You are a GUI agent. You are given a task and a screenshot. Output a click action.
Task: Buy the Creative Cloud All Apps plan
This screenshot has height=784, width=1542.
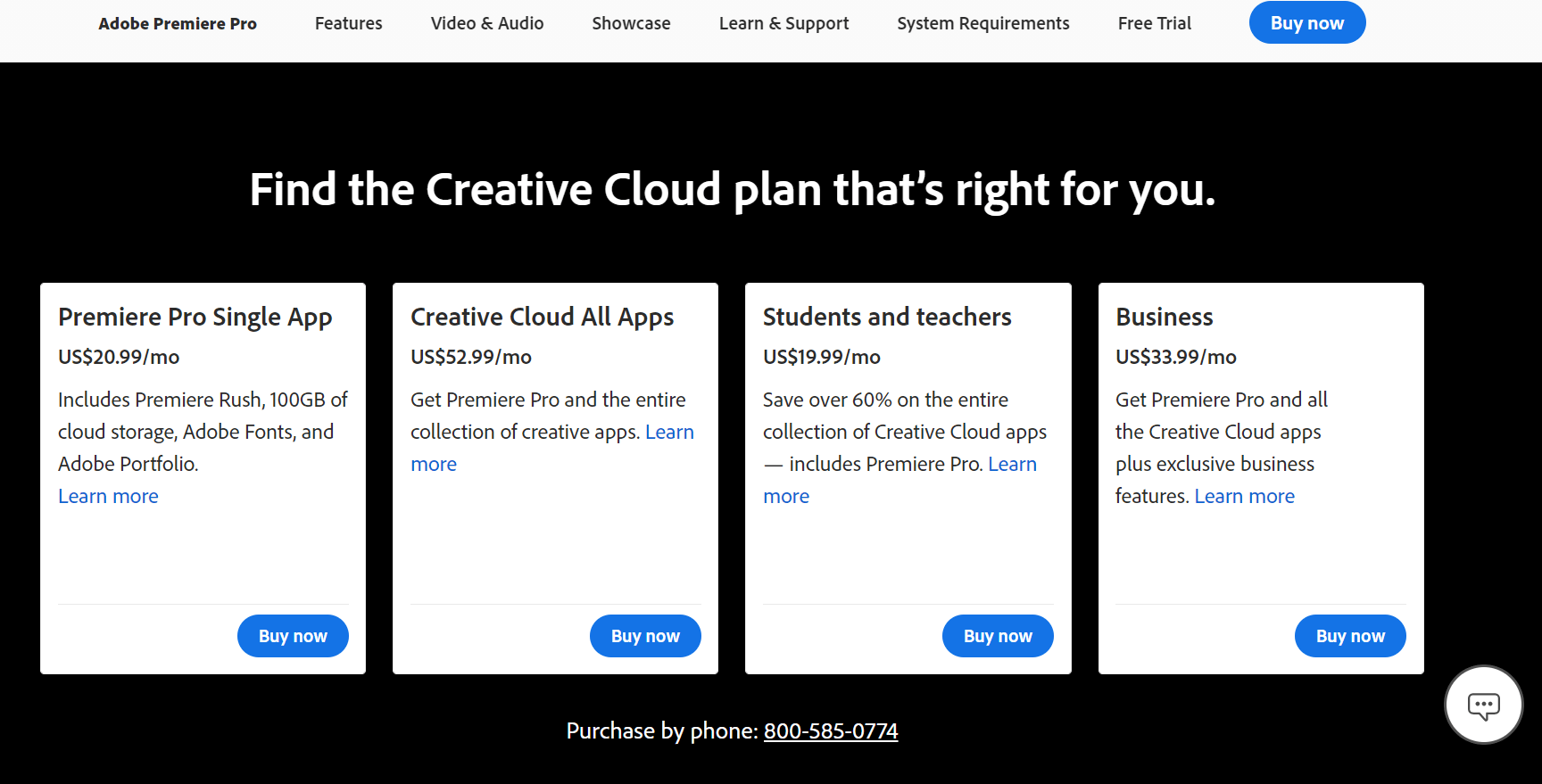(x=645, y=636)
